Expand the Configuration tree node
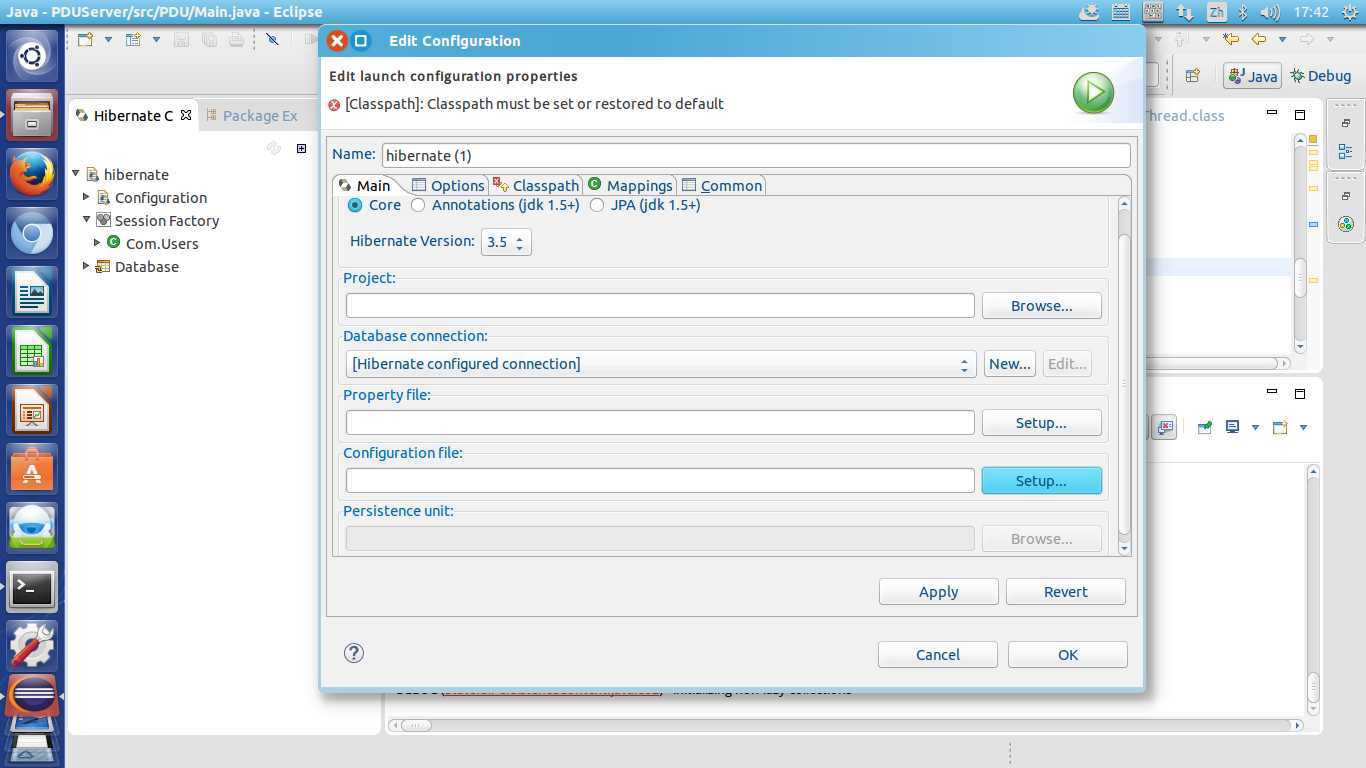The height and width of the screenshot is (768, 1366). tap(86, 197)
